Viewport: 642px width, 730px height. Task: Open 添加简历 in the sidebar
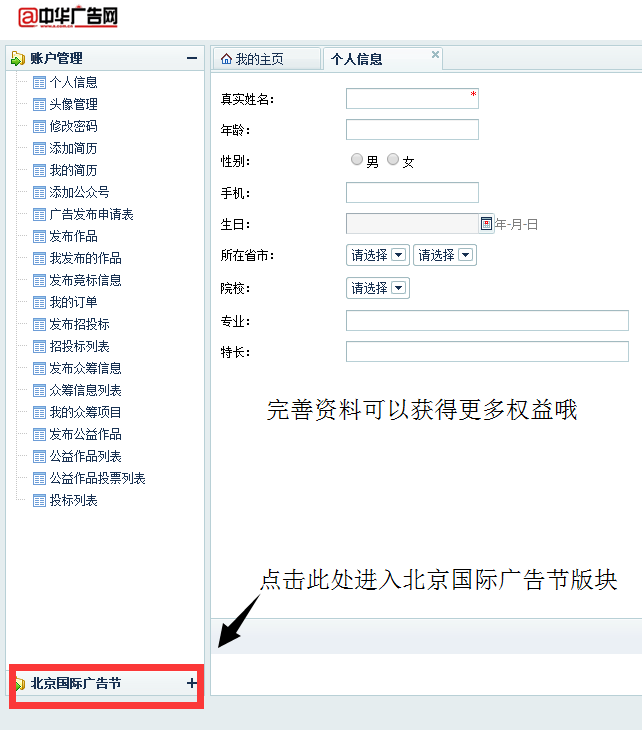tap(74, 149)
